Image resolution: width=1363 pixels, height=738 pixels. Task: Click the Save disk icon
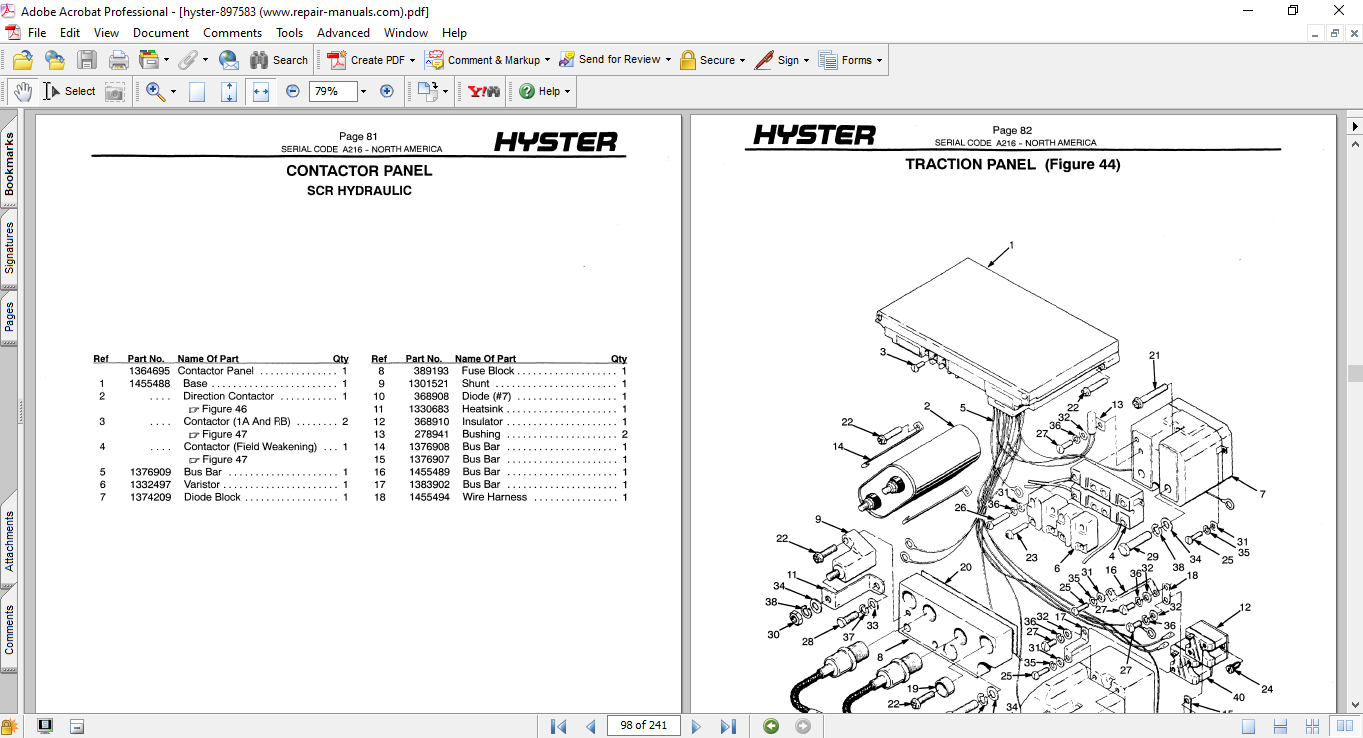tap(87, 60)
